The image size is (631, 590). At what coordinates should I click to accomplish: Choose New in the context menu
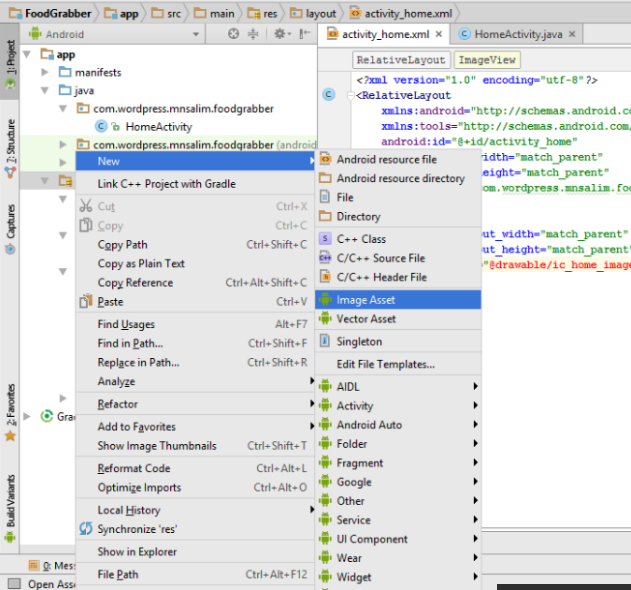[195, 161]
